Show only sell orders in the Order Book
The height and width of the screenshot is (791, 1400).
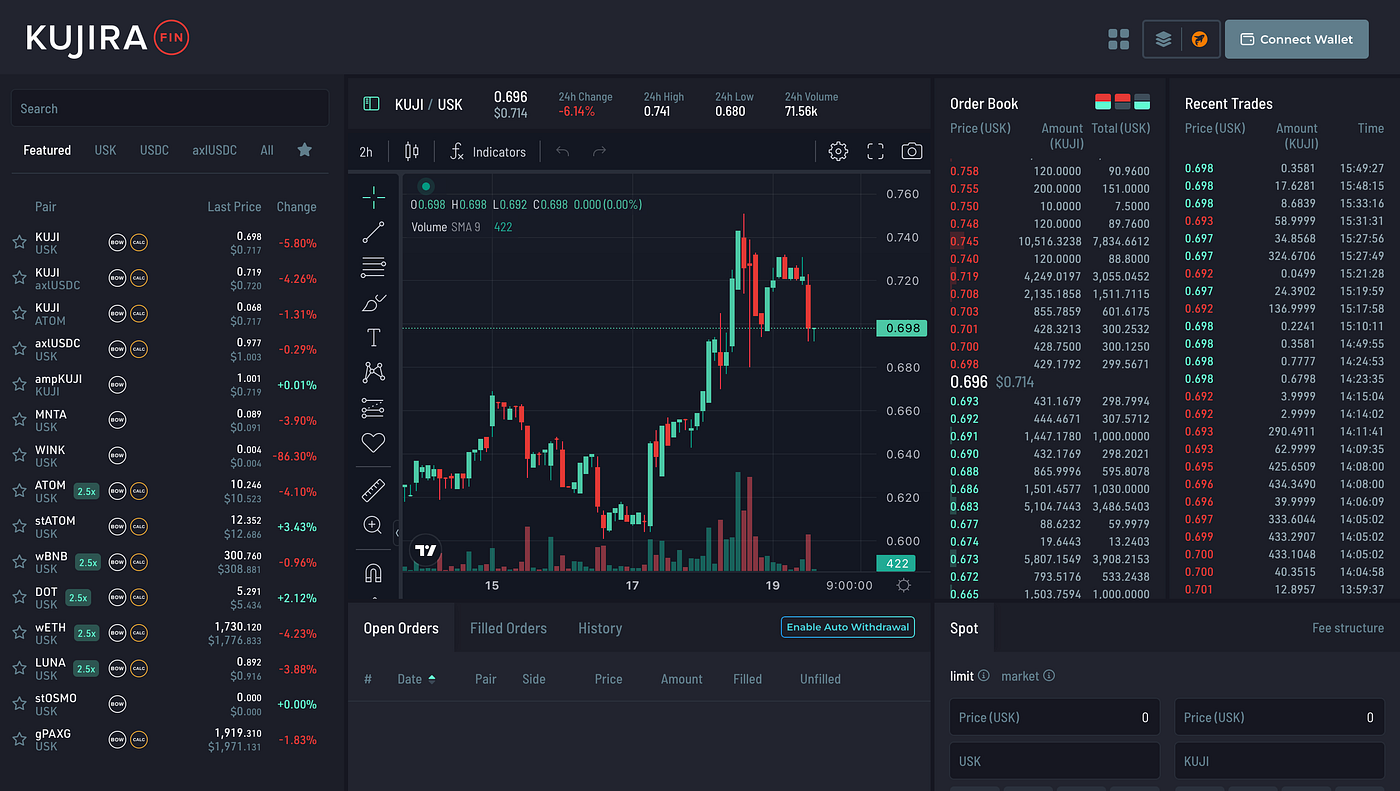(x=1121, y=100)
